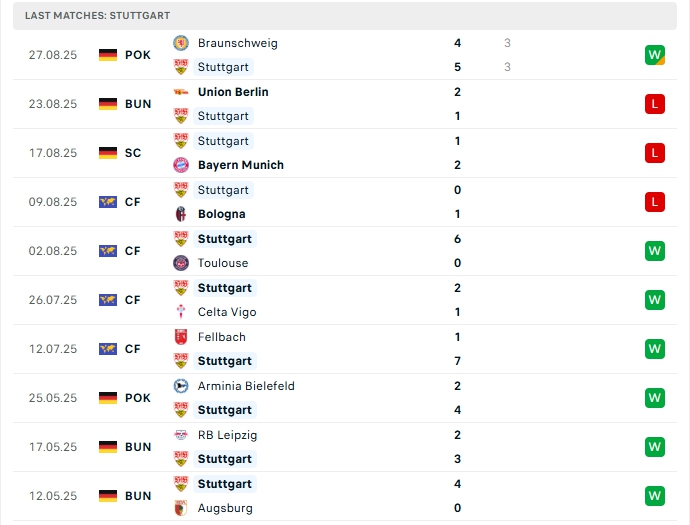Screen dimensions: 690x525
Task: Click the Augsburg club crest icon
Action: click(x=181, y=508)
